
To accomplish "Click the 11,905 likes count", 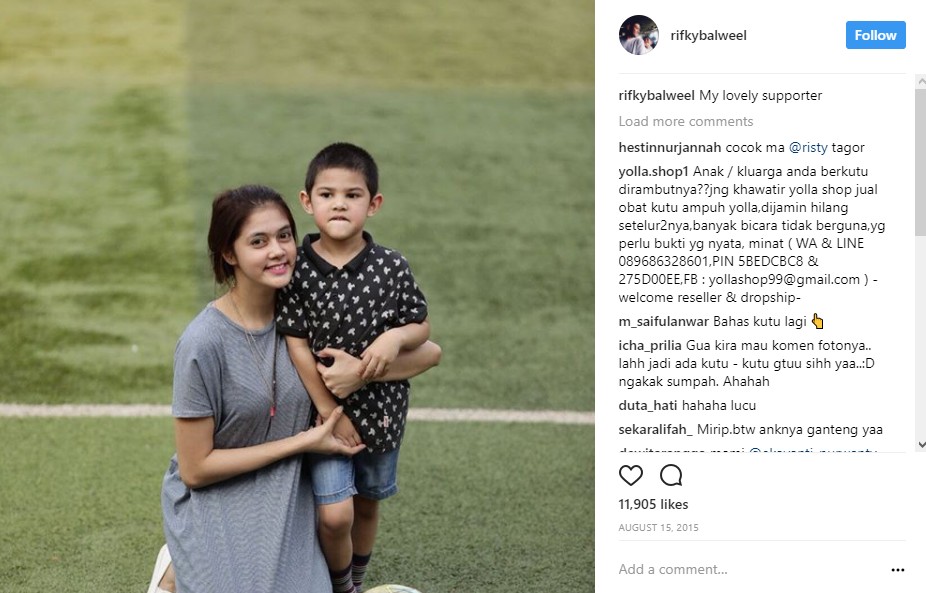I will (x=653, y=504).
